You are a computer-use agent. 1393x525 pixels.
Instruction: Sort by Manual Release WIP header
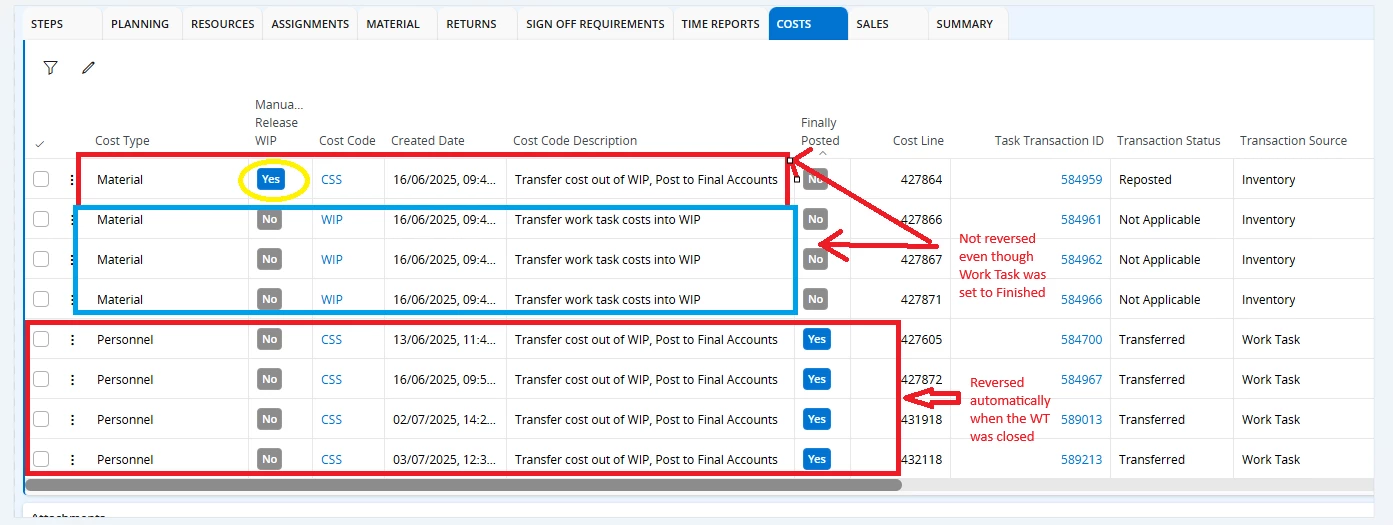click(278, 123)
